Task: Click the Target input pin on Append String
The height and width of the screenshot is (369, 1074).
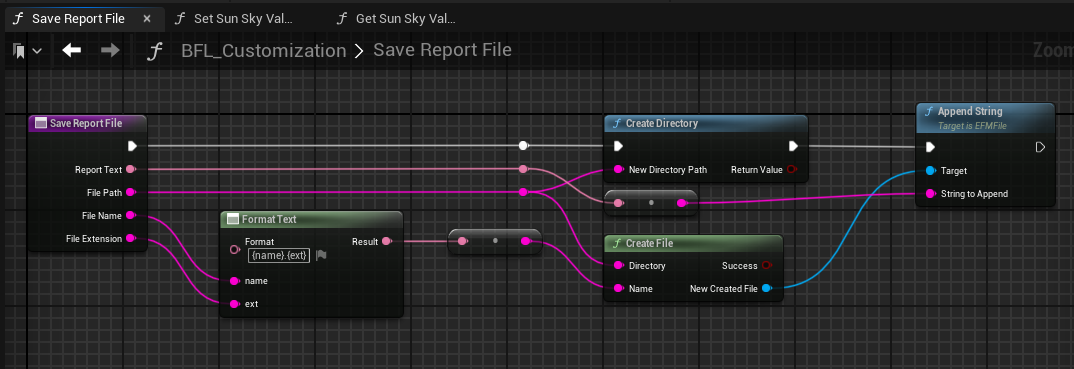Action: pos(930,170)
